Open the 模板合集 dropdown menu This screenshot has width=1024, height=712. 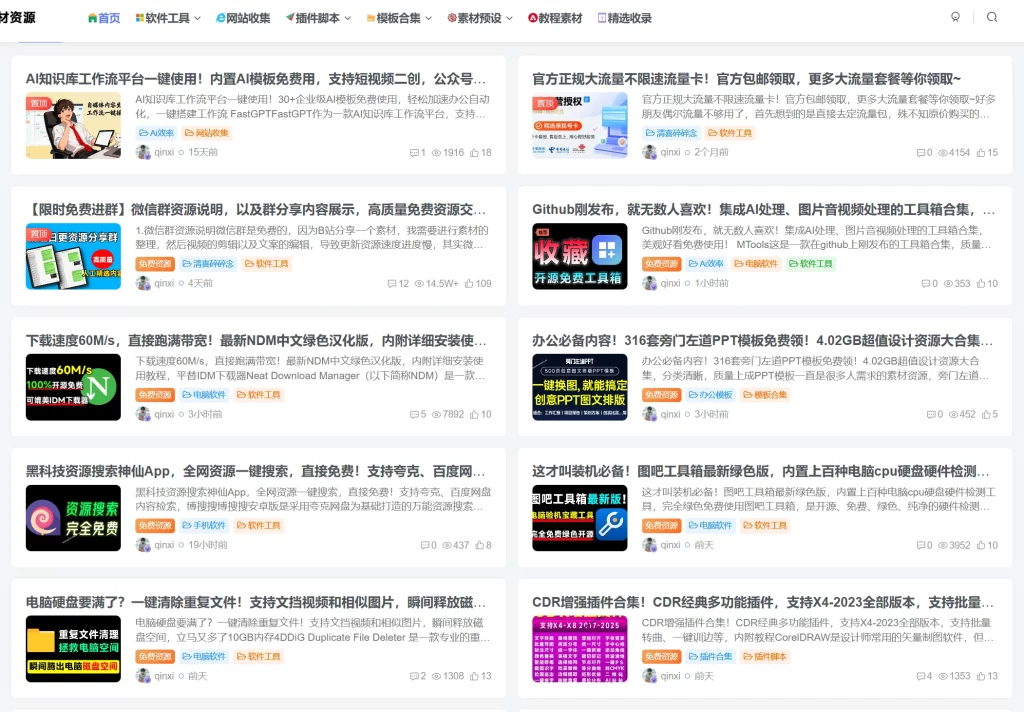[399, 17]
